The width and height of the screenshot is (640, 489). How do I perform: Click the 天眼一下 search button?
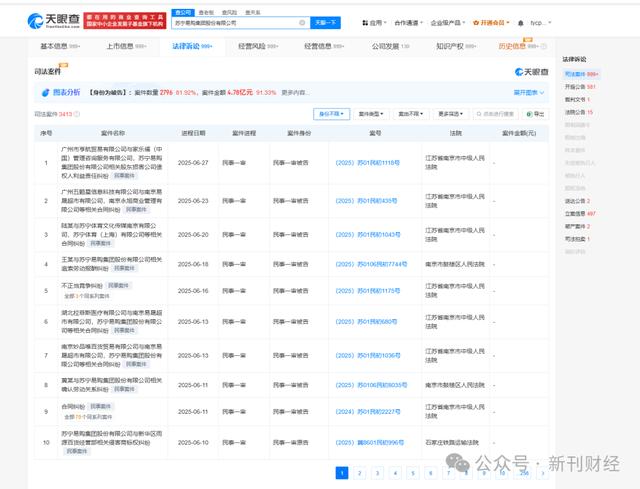coord(325,23)
